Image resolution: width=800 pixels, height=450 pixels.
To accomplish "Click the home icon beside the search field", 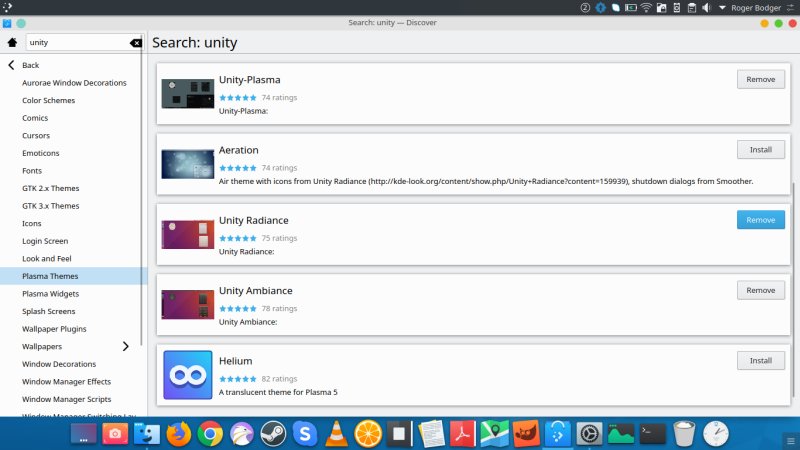I will 12,43.
